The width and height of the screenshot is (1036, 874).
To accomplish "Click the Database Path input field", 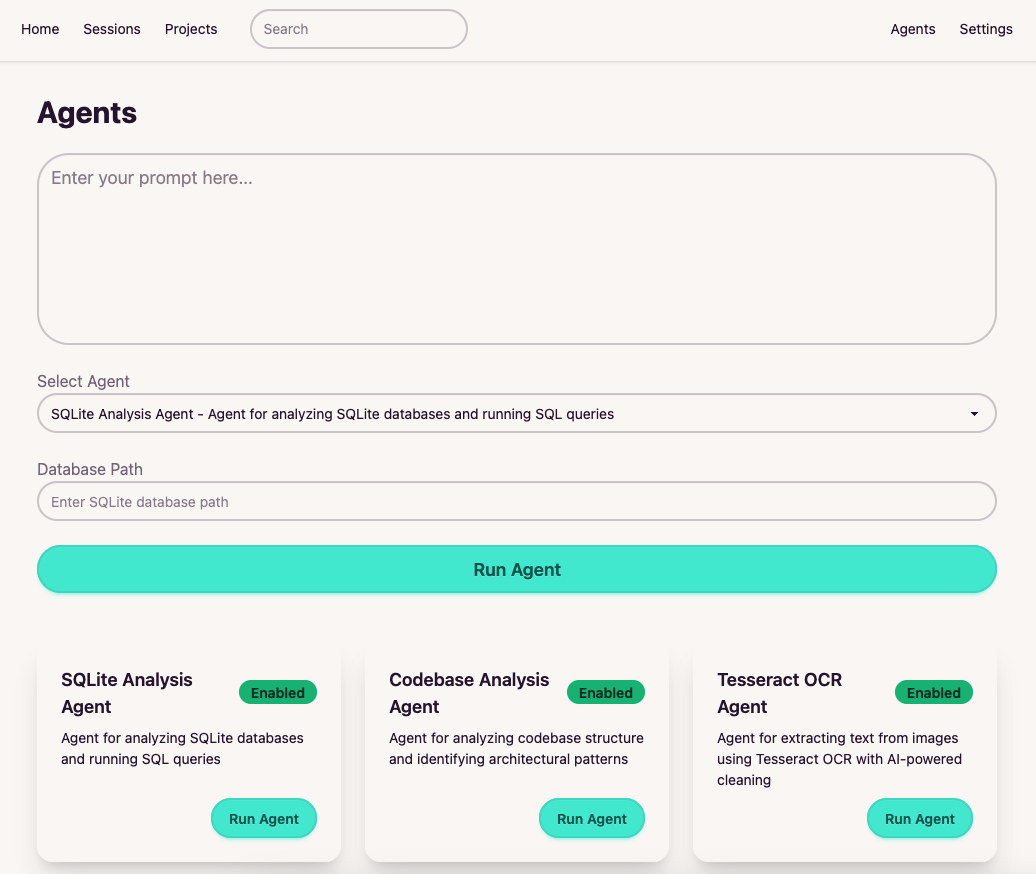I will tap(517, 501).
